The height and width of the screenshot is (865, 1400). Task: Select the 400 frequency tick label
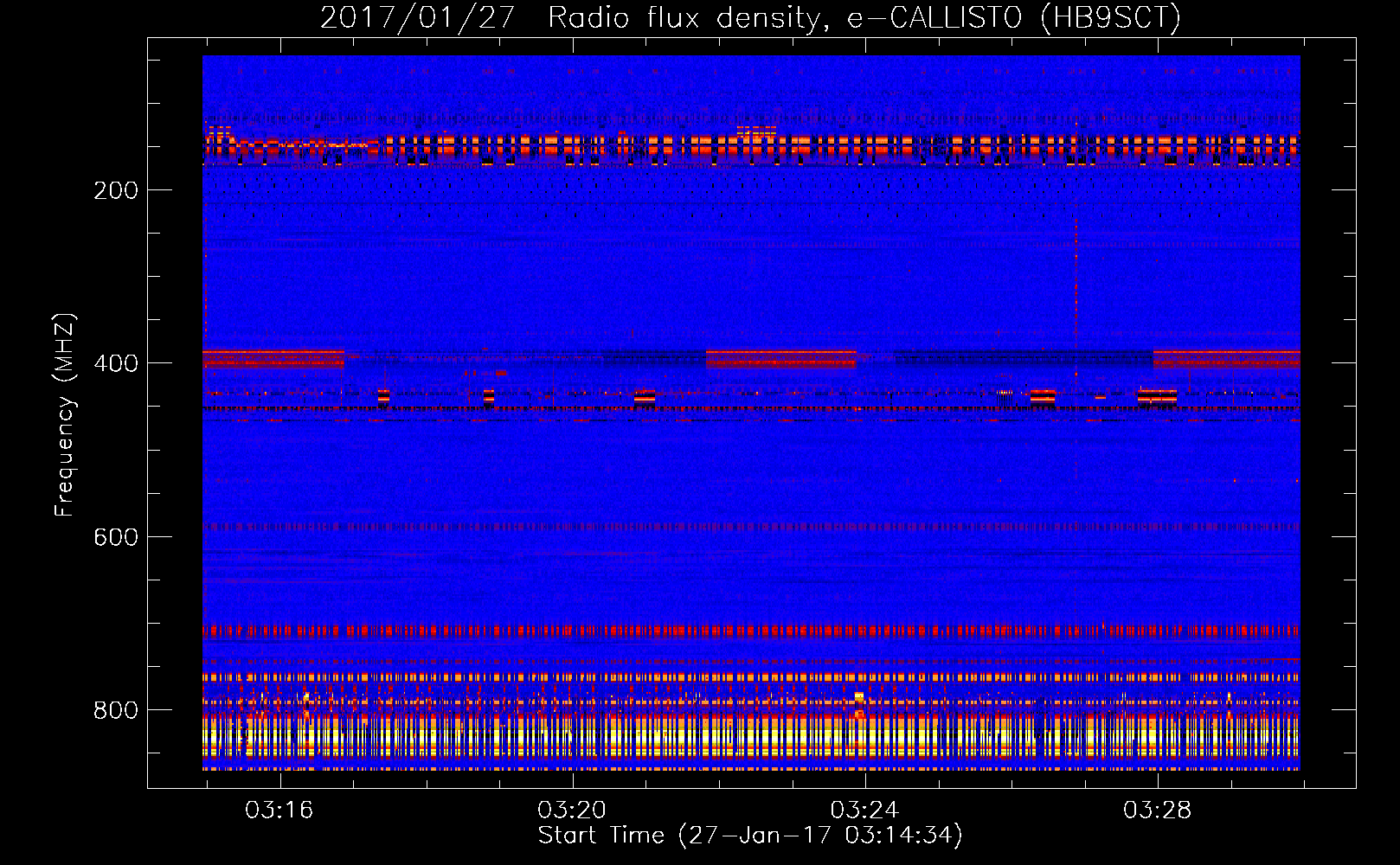click(x=116, y=363)
